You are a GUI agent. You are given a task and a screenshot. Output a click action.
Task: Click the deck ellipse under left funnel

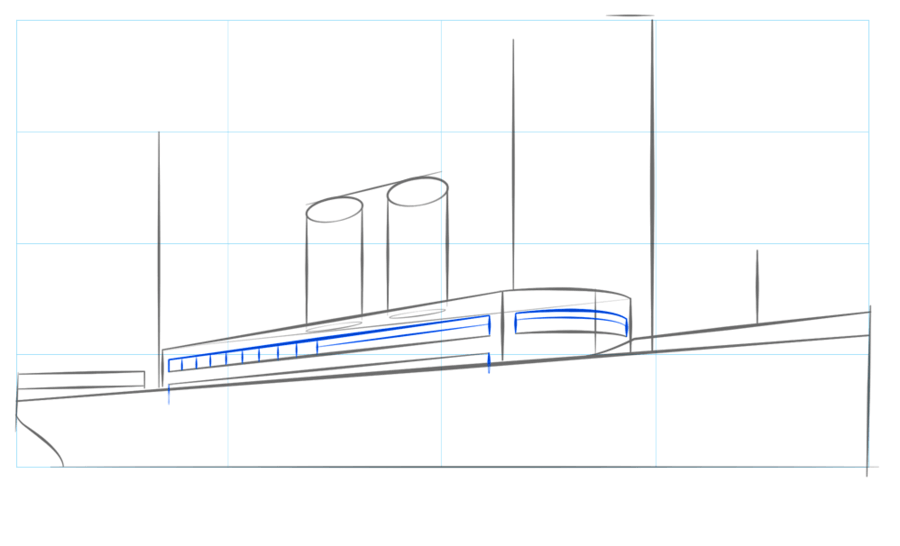point(334,327)
